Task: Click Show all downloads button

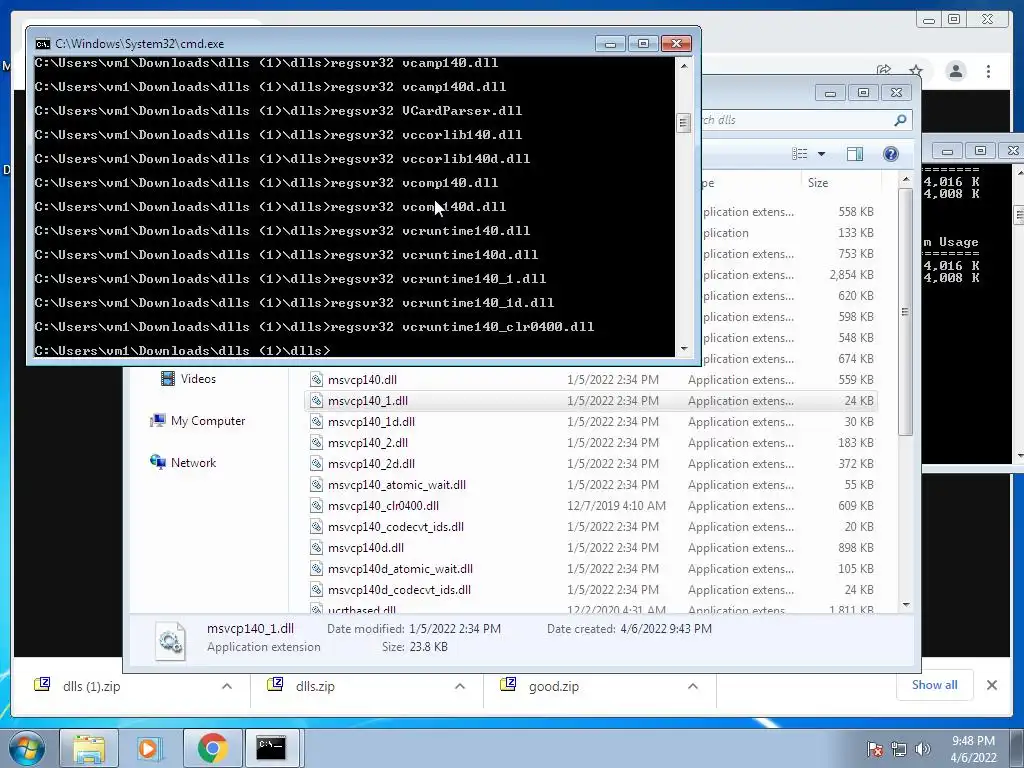Action: point(935,685)
